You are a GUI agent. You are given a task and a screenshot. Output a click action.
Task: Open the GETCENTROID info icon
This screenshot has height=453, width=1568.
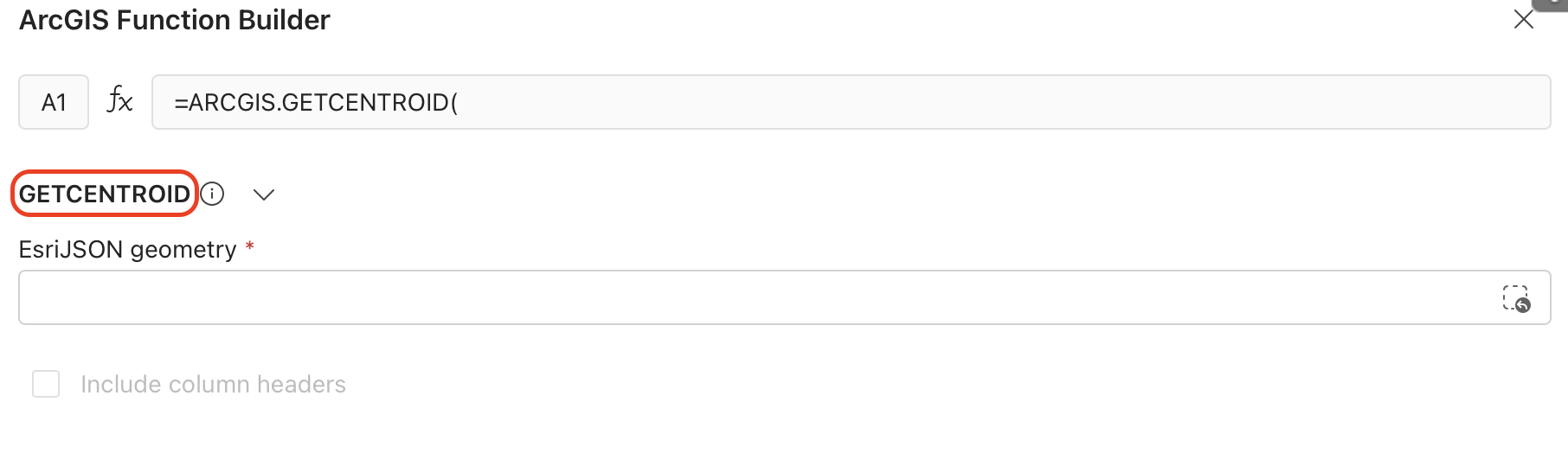click(x=212, y=194)
